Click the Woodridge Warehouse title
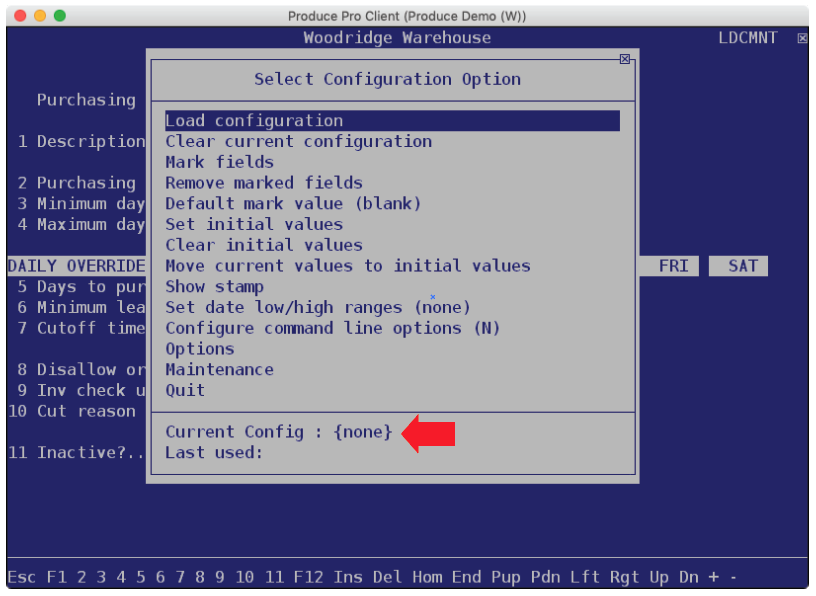The image size is (816, 596). tap(397, 38)
